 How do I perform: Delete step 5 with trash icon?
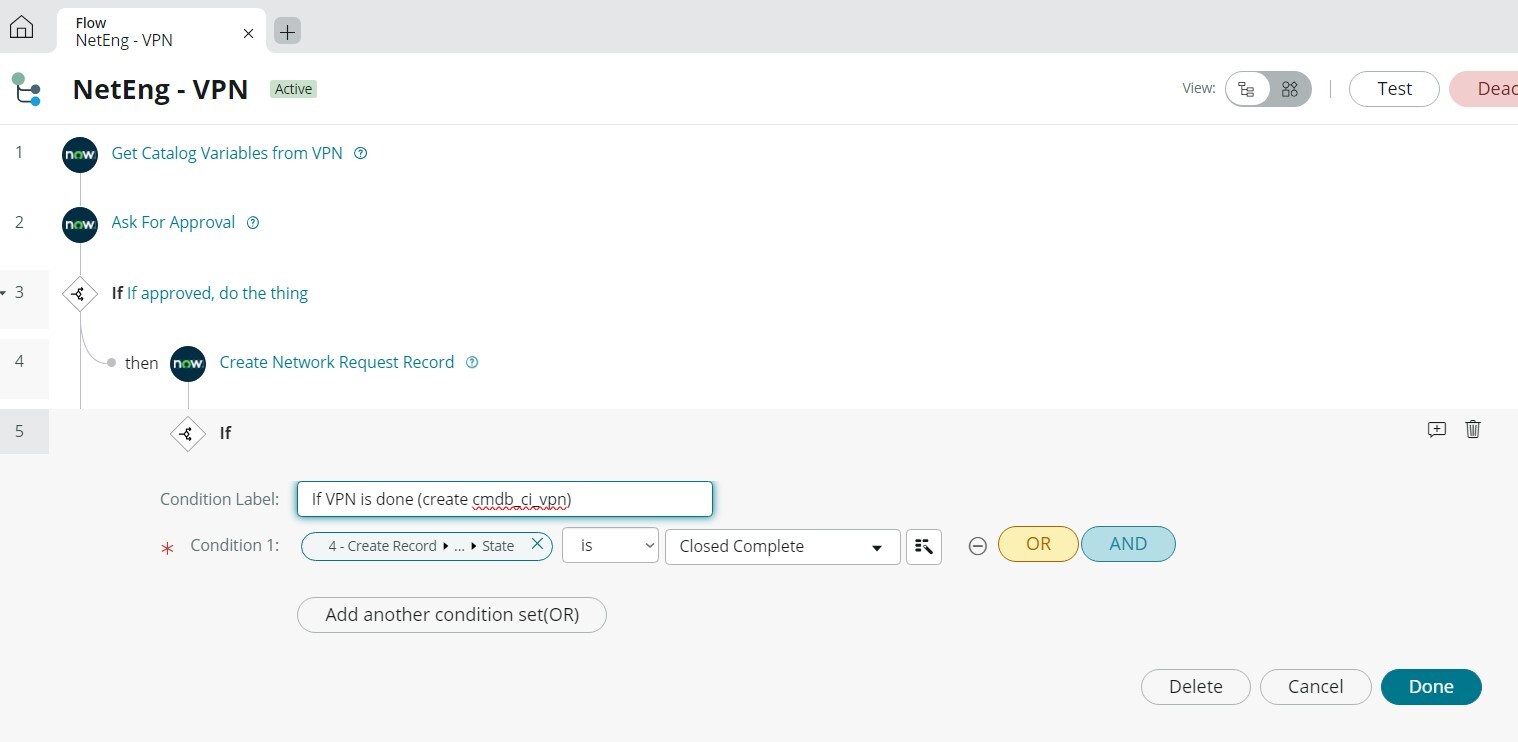[1473, 429]
